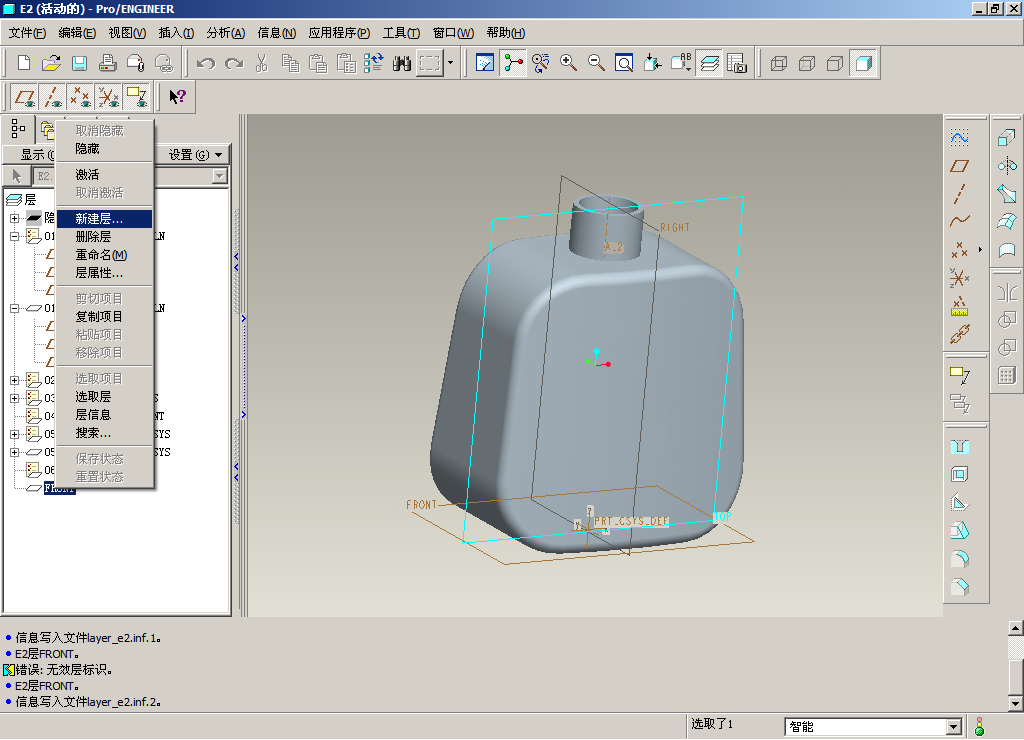The width and height of the screenshot is (1024, 740).
Task: Switch to no hidden display mode
Action: [835, 63]
